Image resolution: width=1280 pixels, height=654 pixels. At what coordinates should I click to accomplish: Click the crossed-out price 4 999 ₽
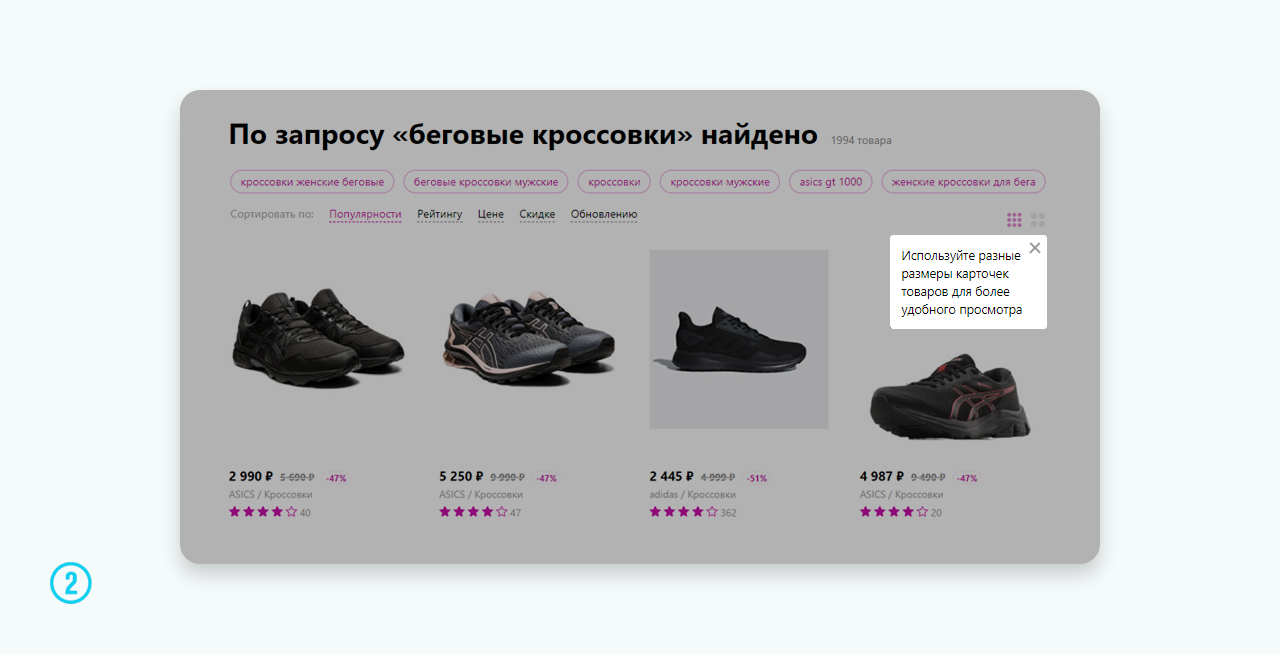(718, 478)
